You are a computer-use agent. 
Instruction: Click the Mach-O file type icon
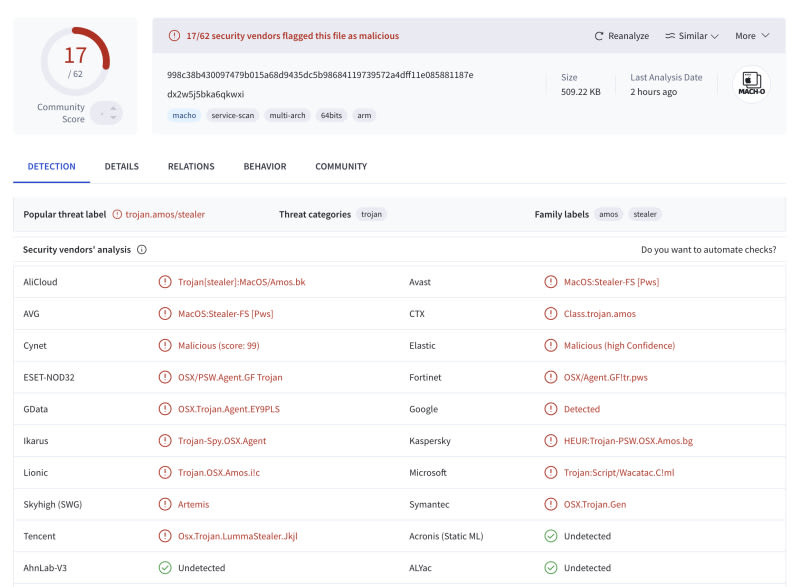click(751, 84)
